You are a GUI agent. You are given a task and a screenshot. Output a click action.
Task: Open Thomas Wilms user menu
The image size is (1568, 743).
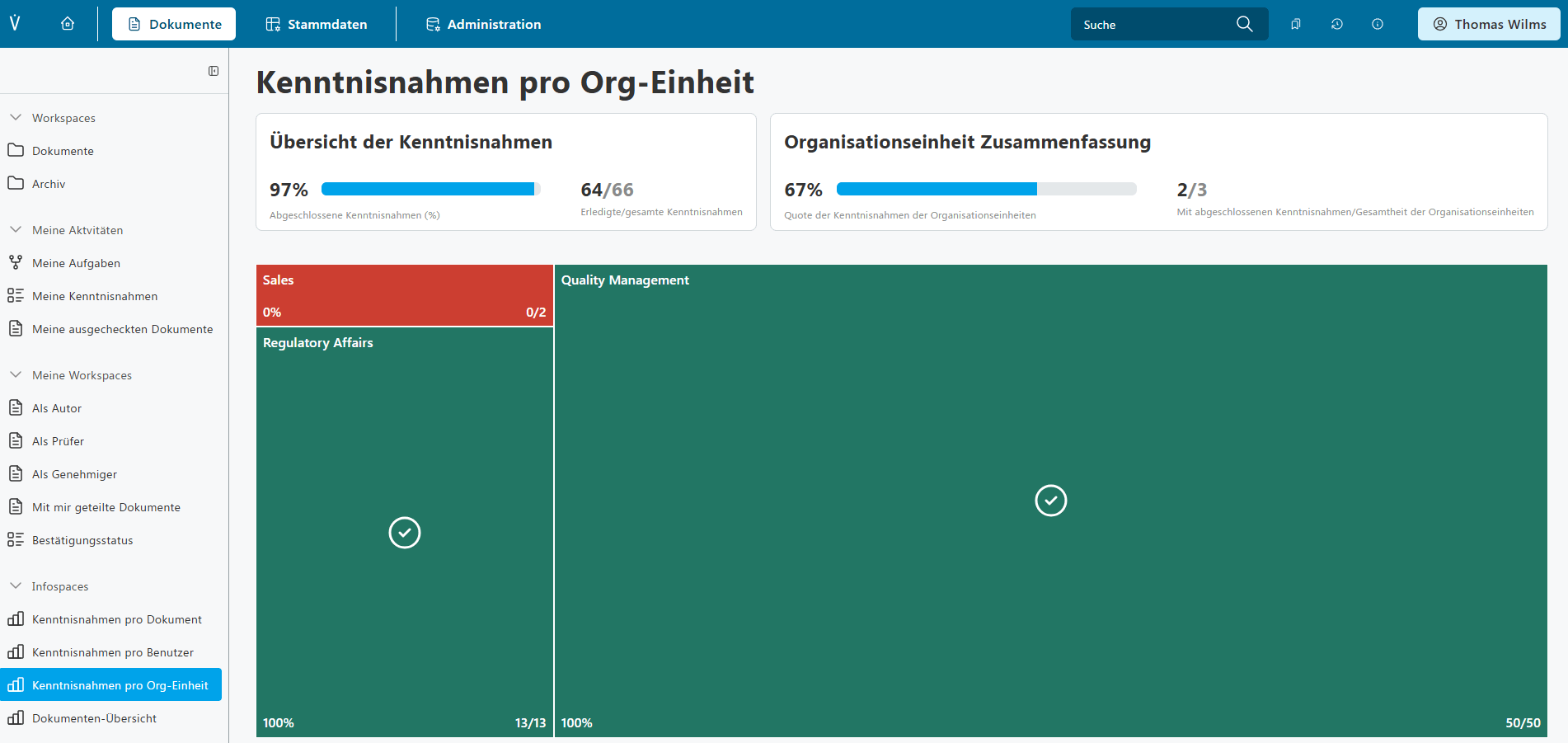(1488, 24)
